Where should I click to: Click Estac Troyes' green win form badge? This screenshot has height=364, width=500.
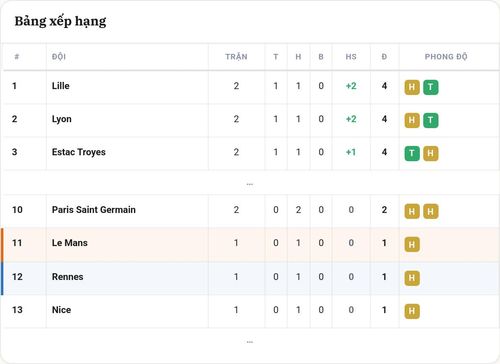tap(412, 153)
